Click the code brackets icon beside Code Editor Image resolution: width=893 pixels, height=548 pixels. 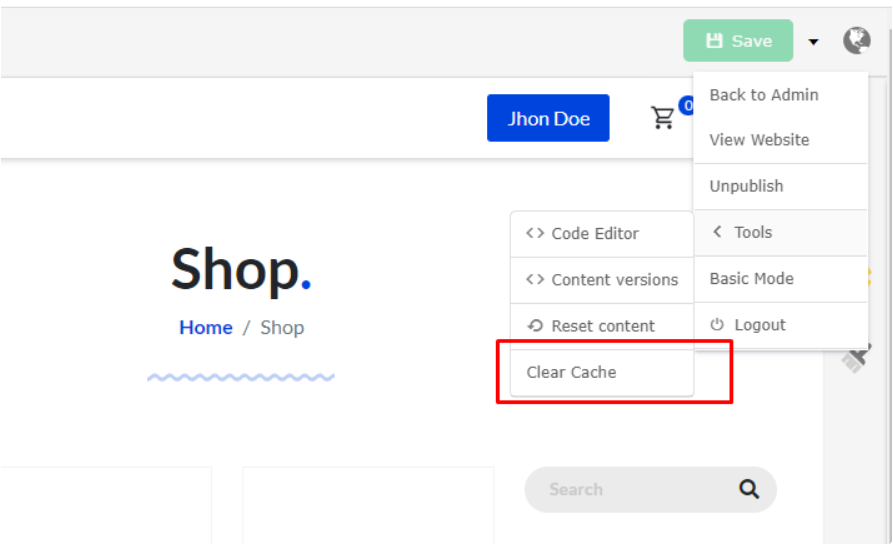[535, 233]
